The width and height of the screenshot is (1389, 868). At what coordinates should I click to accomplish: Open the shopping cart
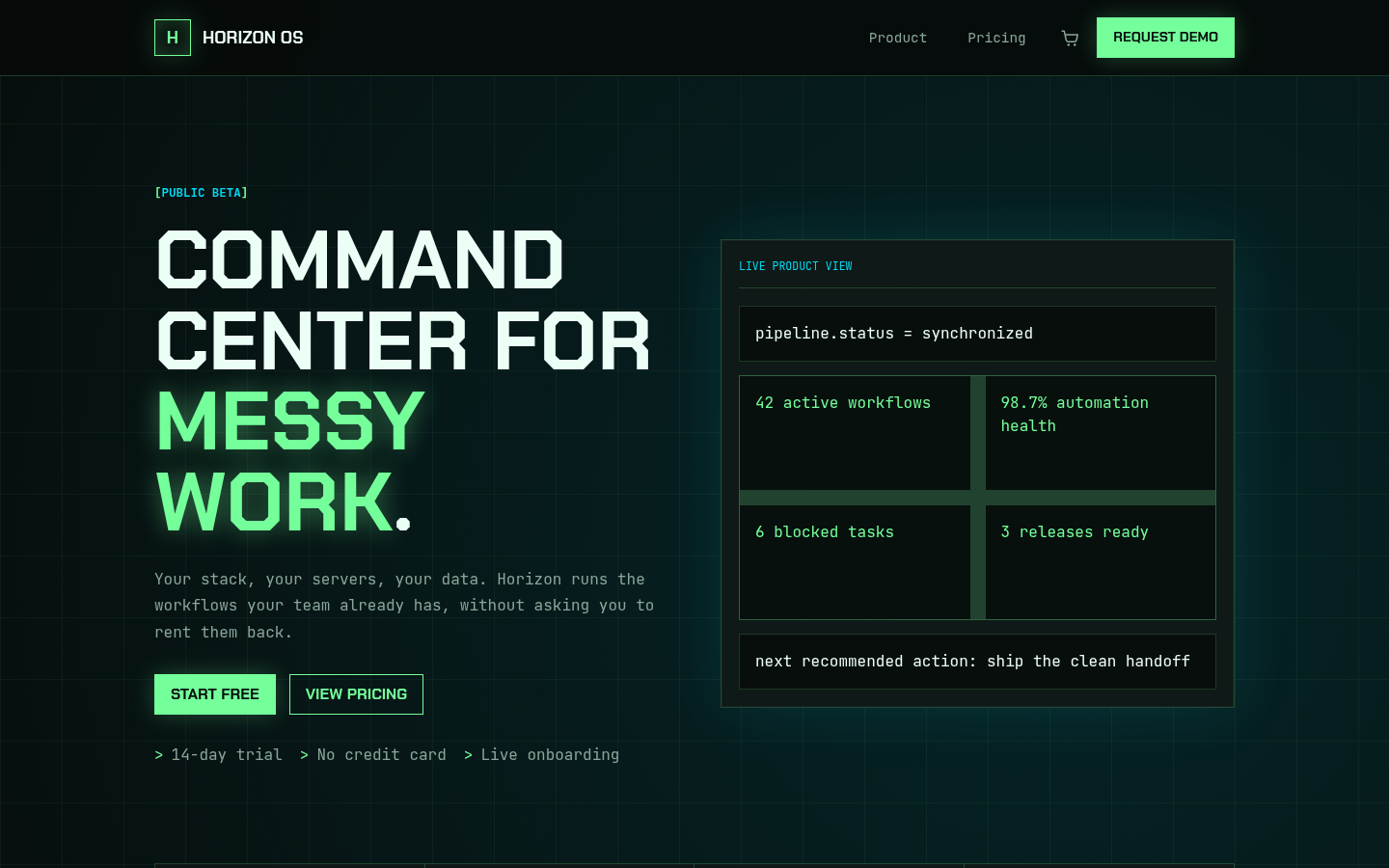pyautogui.click(x=1070, y=38)
